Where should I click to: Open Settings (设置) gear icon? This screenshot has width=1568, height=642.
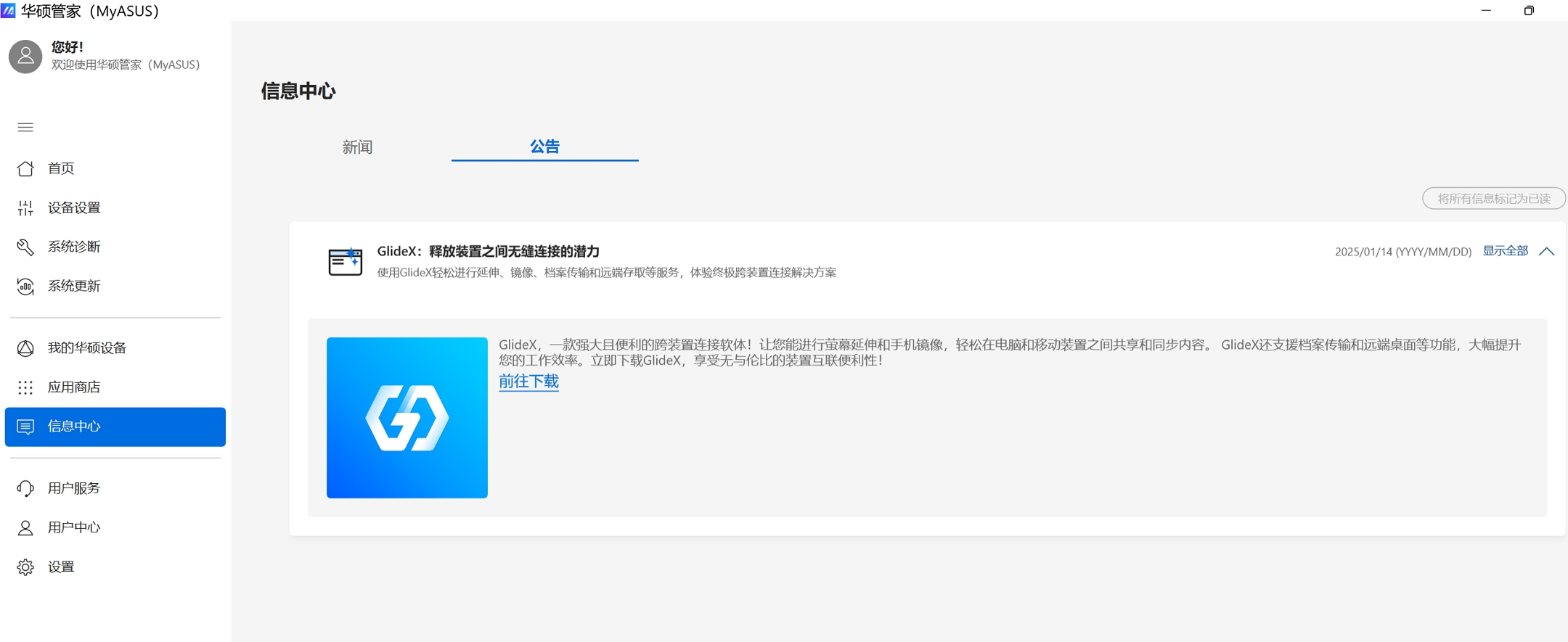pos(25,567)
